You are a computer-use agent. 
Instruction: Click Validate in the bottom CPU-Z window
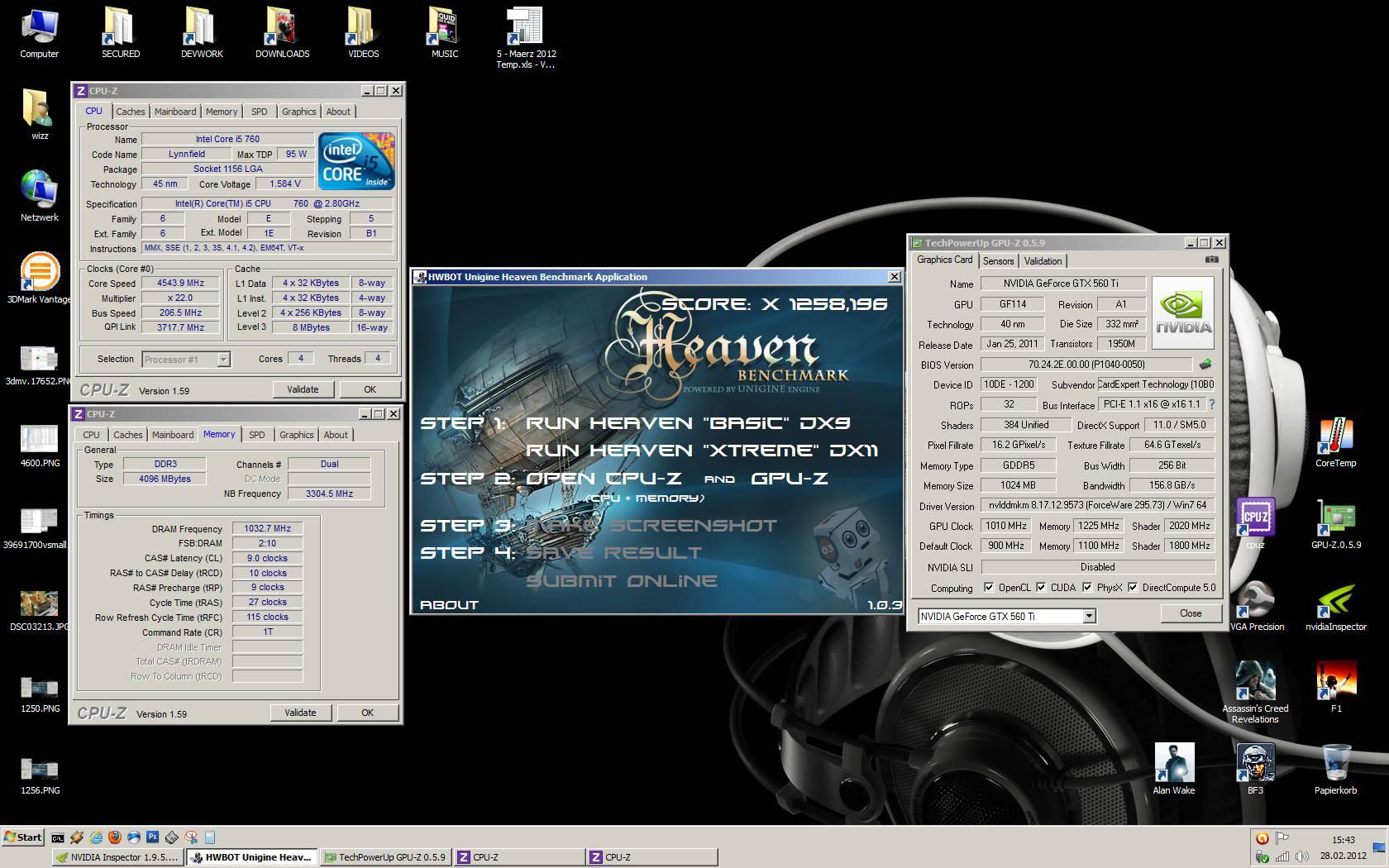click(x=300, y=713)
